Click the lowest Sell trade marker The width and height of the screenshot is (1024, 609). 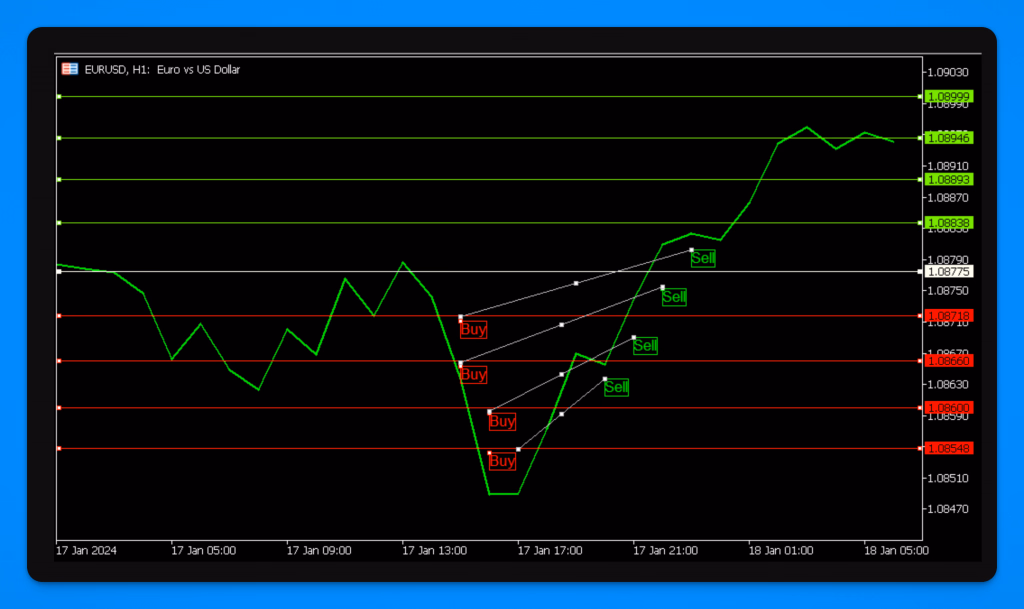(616, 387)
